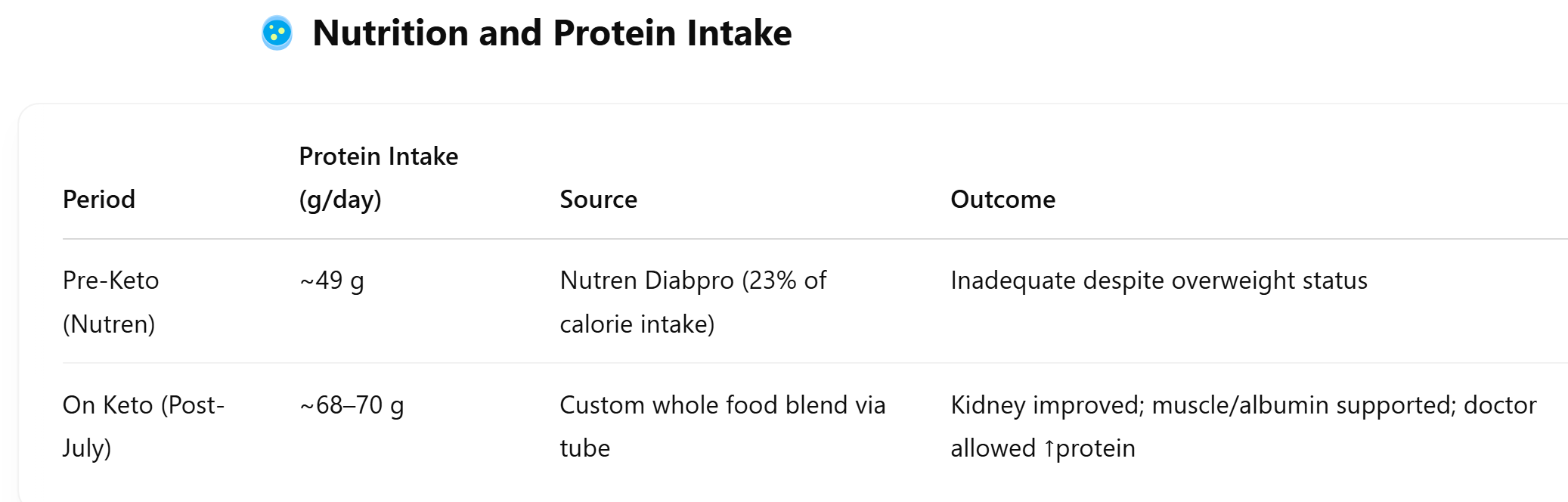The width and height of the screenshot is (1568, 502).
Task: Select the Protein Intake (g/day) column header
Action: [x=379, y=178]
